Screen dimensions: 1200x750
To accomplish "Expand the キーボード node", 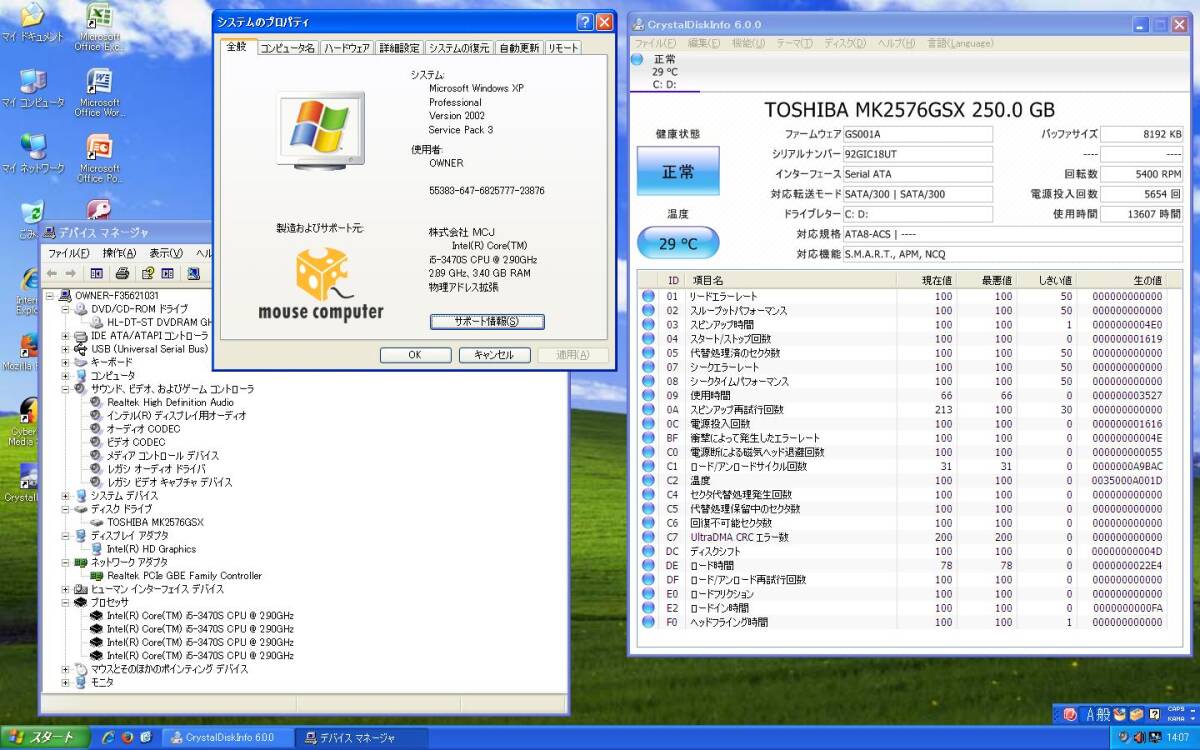I will coord(66,362).
